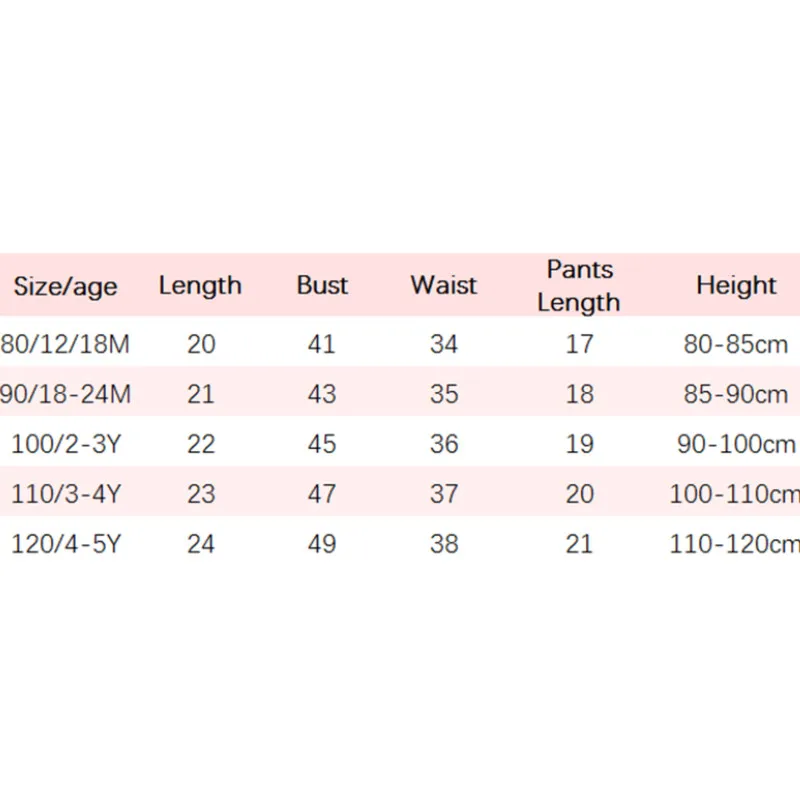800x800 pixels.
Task: Select the 120/4-5Y size row label
Action: click(x=66, y=544)
